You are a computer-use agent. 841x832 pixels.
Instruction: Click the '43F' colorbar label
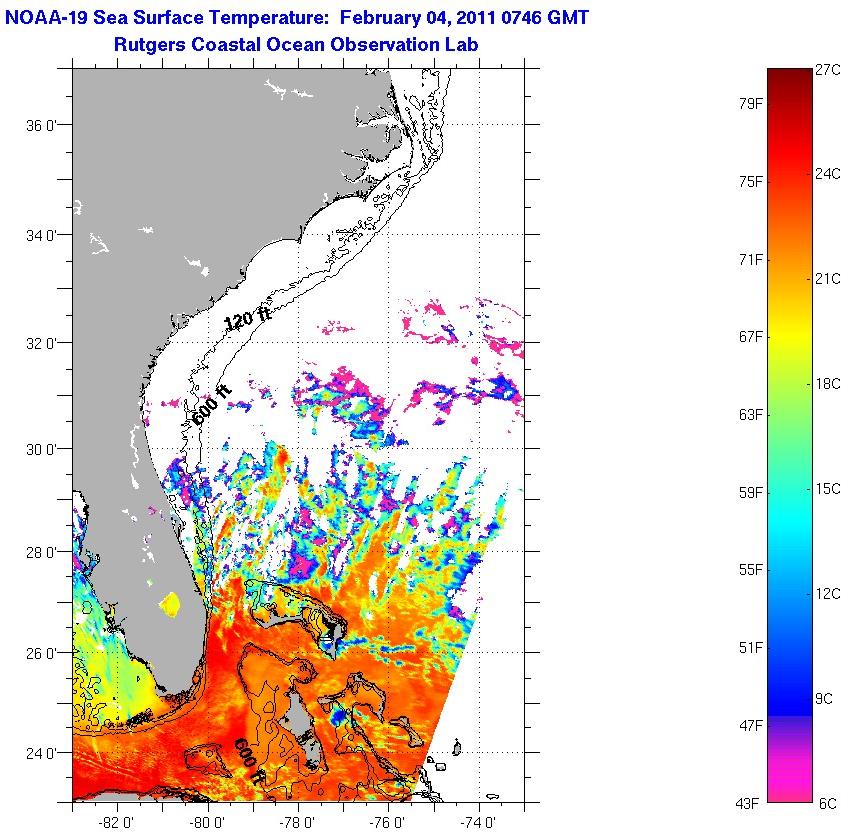pos(747,804)
